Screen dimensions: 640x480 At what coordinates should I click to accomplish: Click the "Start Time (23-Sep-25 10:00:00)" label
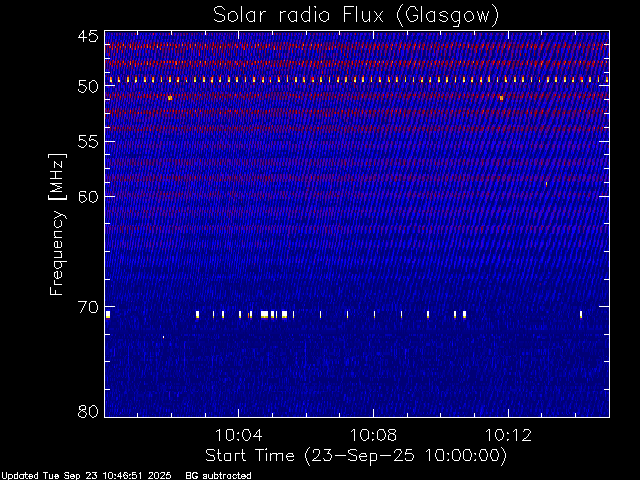point(356,456)
